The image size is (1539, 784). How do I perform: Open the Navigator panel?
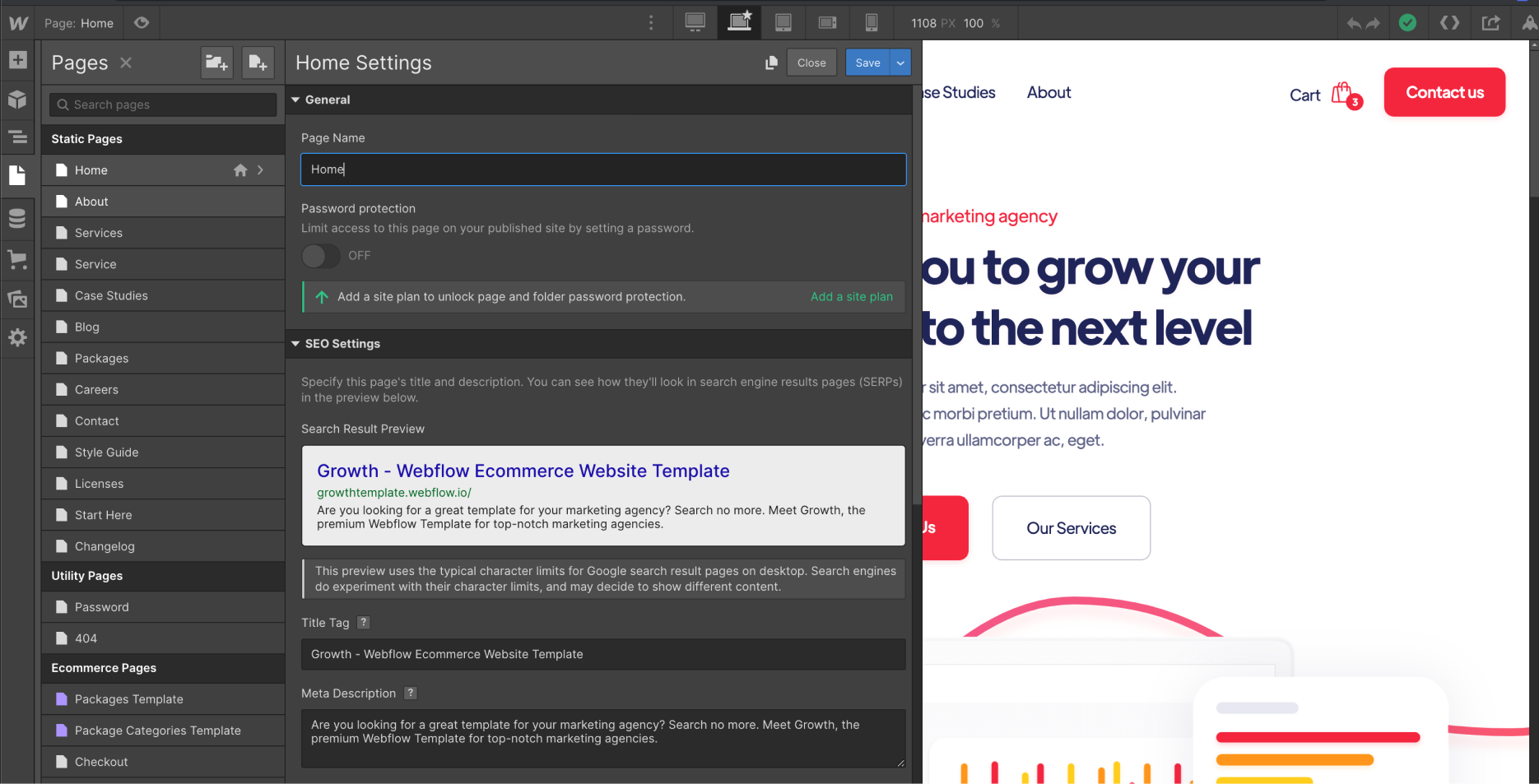pyautogui.click(x=17, y=137)
